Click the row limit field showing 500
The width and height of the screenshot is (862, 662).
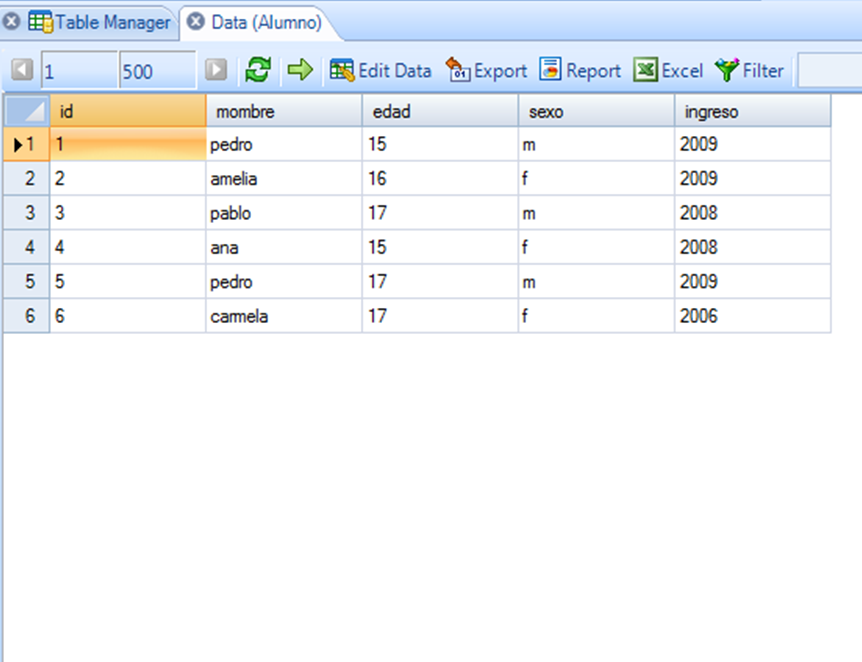[155, 70]
